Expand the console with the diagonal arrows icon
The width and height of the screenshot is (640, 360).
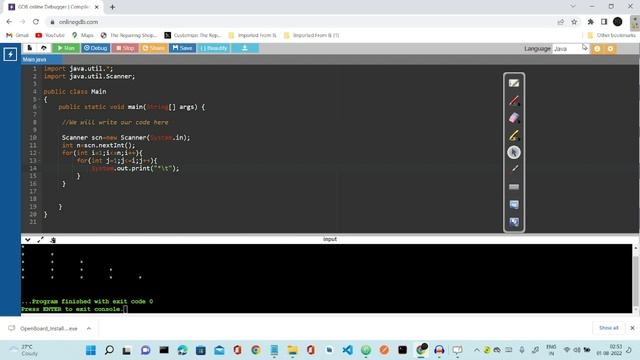click(40, 240)
